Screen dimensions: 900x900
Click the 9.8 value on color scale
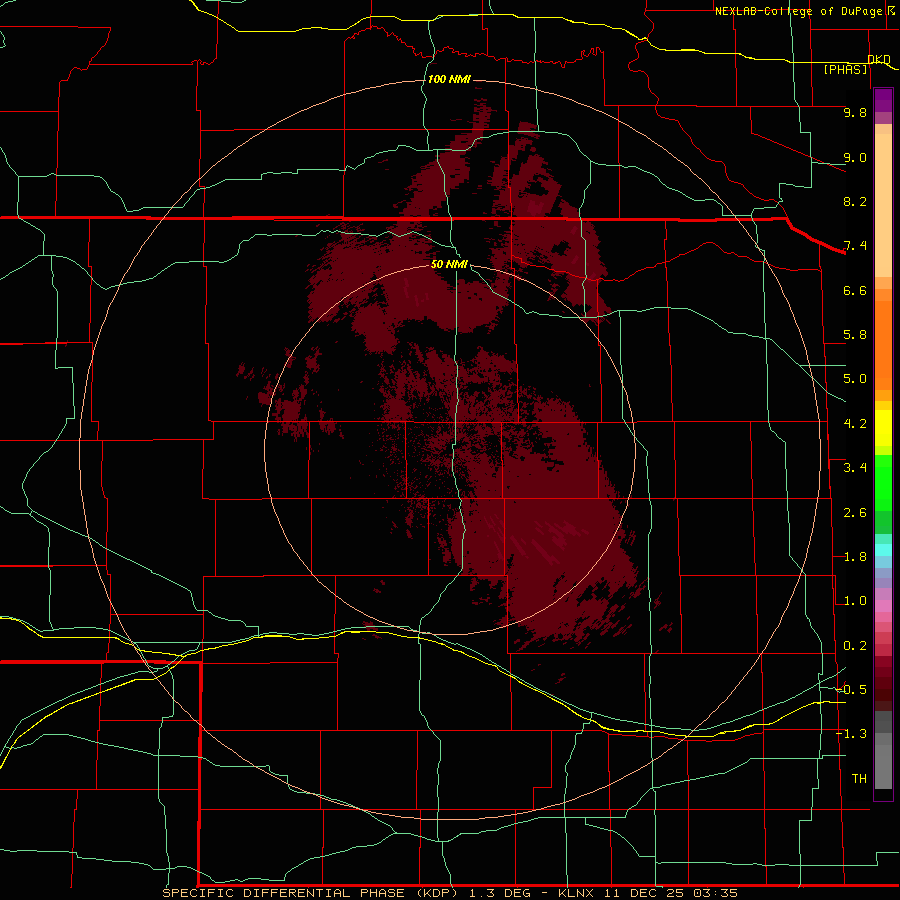tap(855, 112)
